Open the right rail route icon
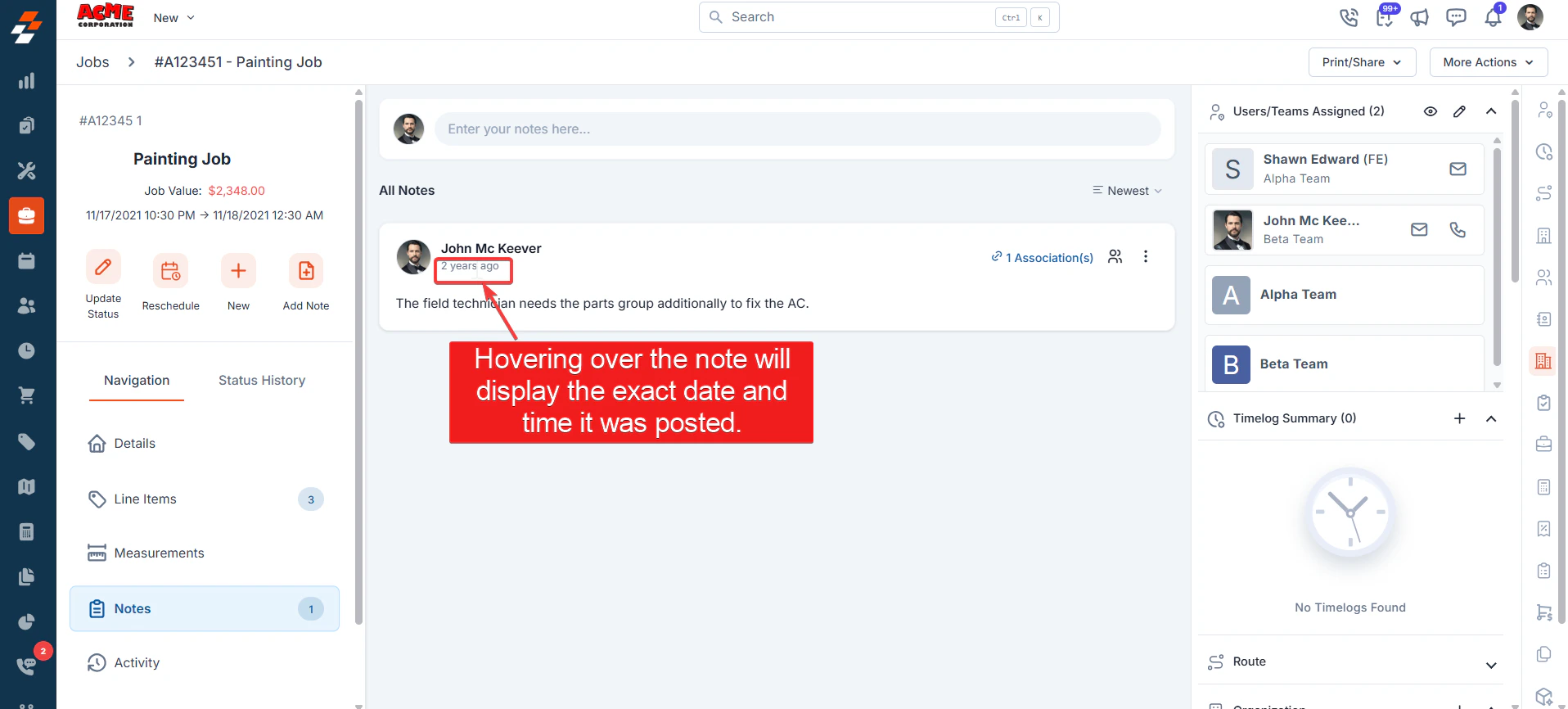This screenshot has height=709, width=1568. [x=1543, y=193]
